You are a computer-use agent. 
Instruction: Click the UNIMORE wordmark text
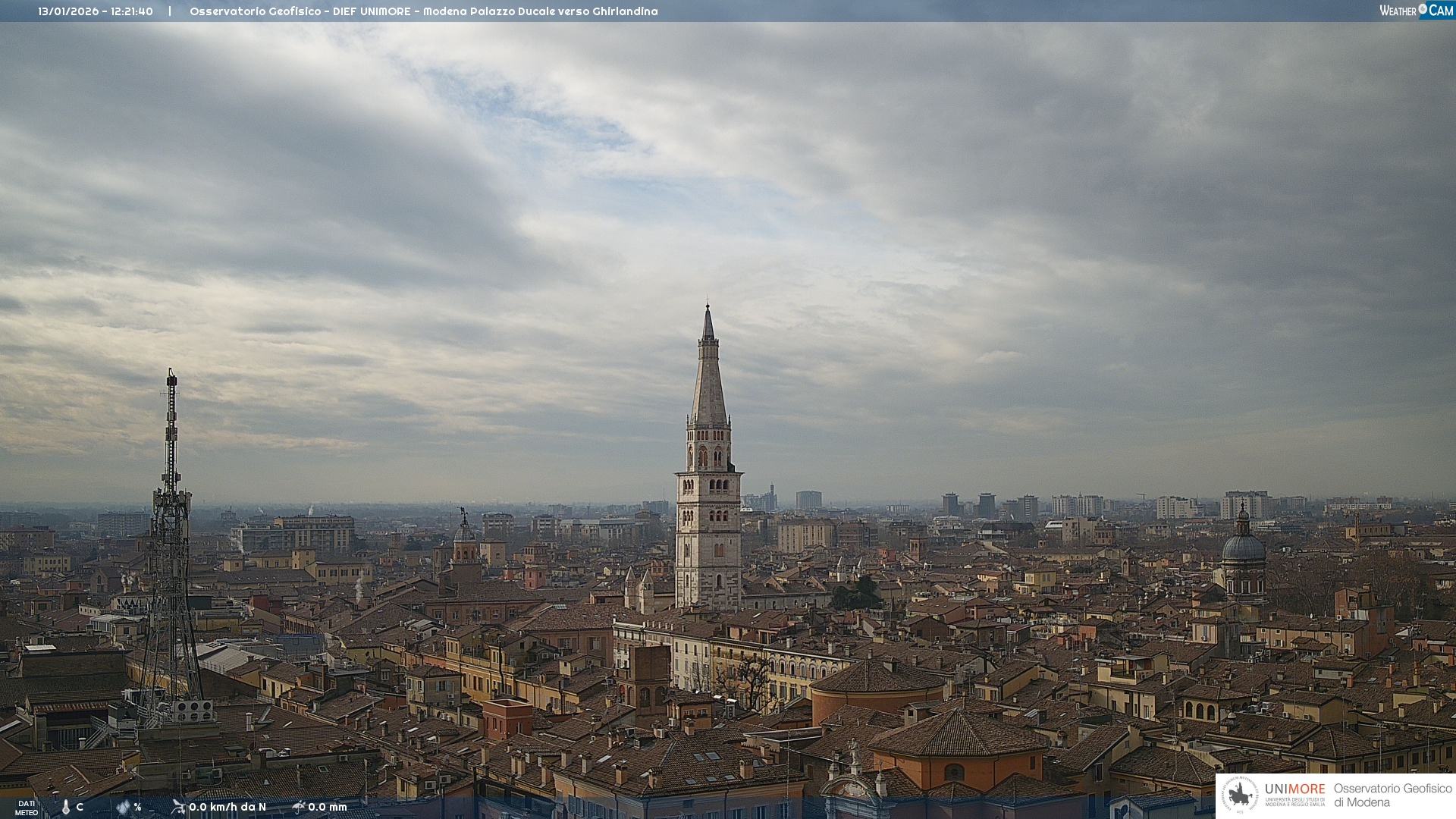pos(1294,789)
